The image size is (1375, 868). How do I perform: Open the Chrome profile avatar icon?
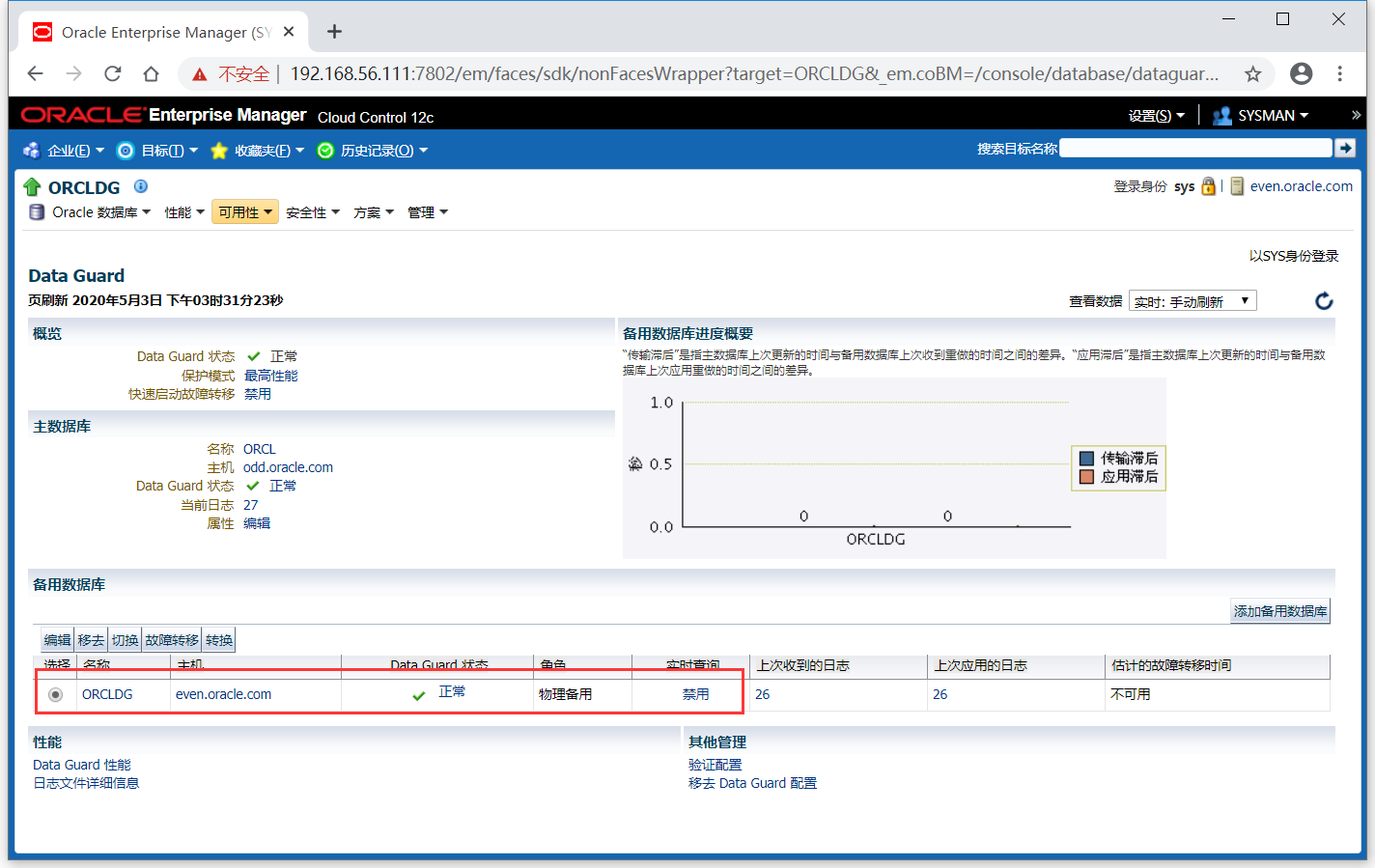1302,73
